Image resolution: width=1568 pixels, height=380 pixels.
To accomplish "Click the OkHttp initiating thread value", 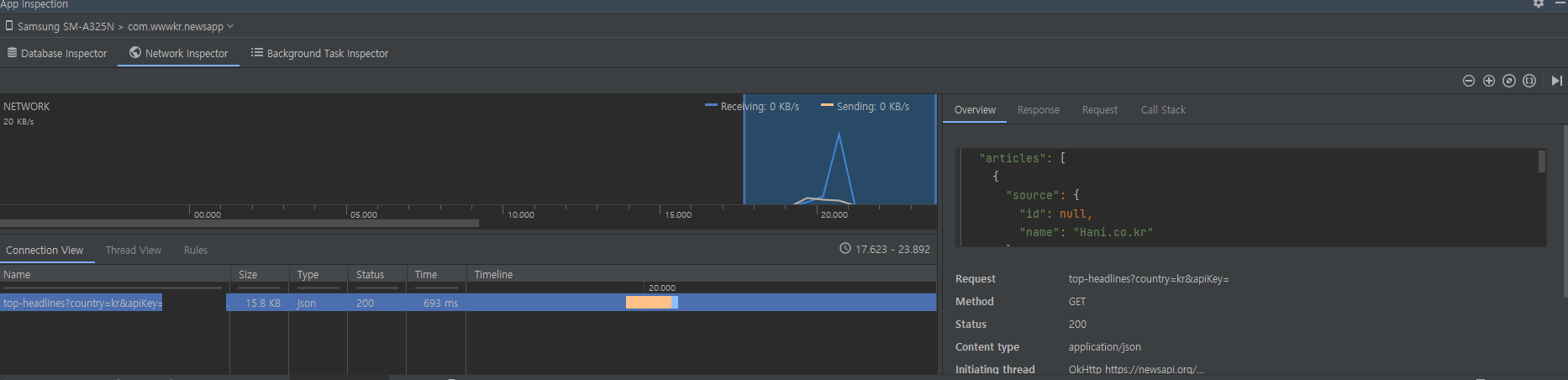I will point(1136,369).
